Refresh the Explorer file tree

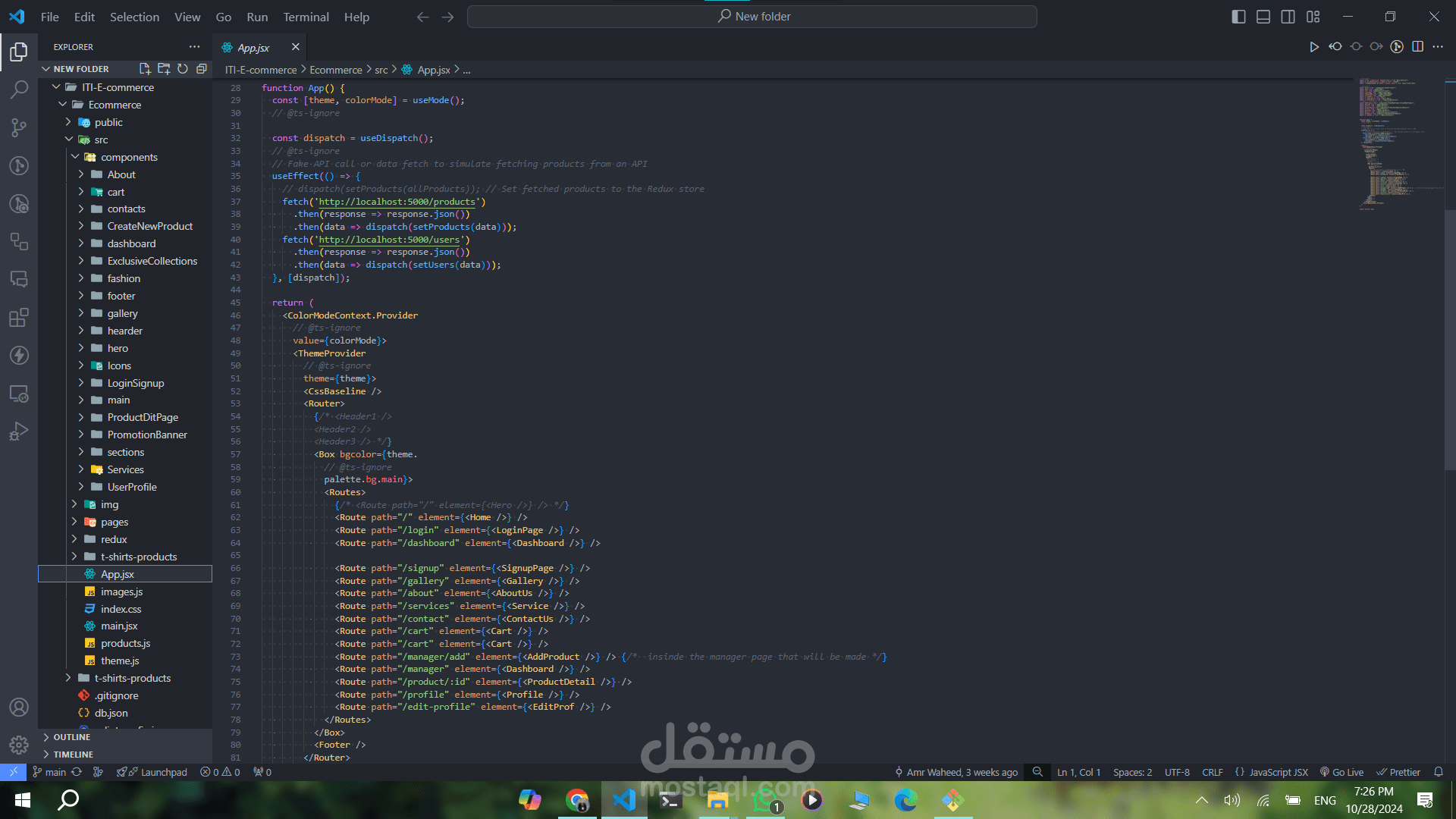point(183,69)
